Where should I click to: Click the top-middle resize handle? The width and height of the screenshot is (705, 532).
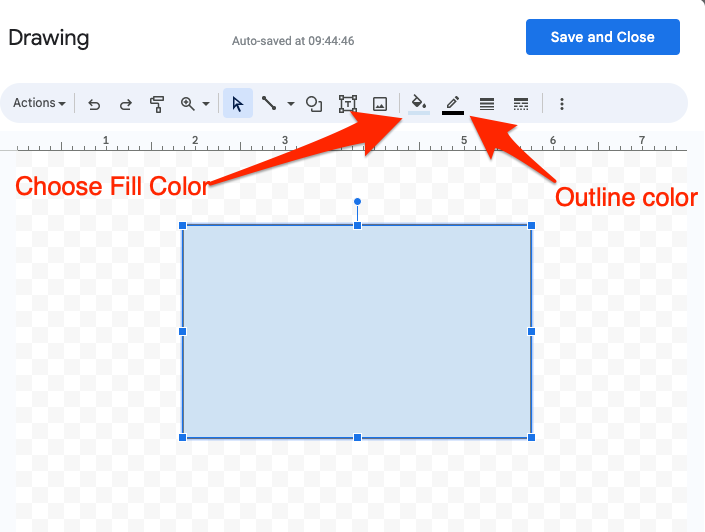pyautogui.click(x=357, y=225)
